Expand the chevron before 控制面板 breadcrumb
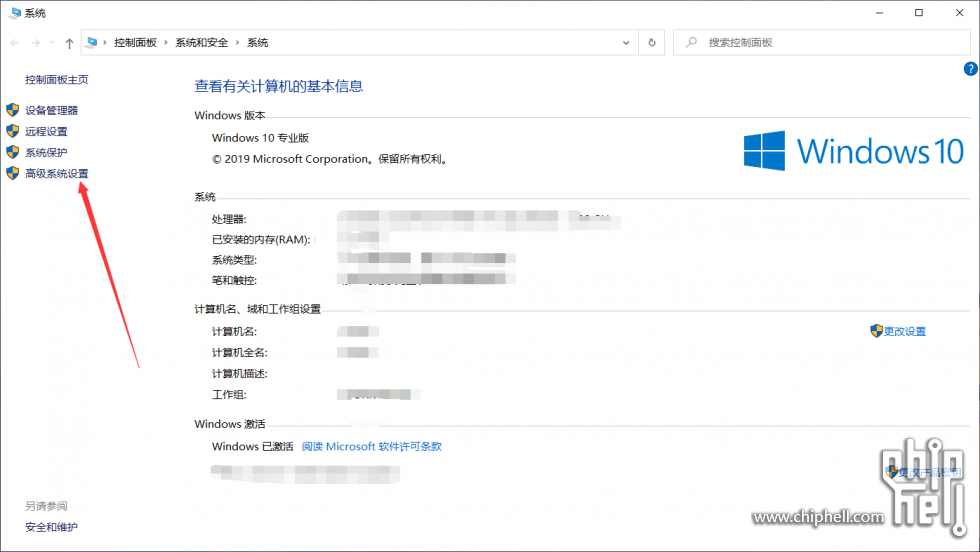 pyautogui.click(x=105, y=43)
